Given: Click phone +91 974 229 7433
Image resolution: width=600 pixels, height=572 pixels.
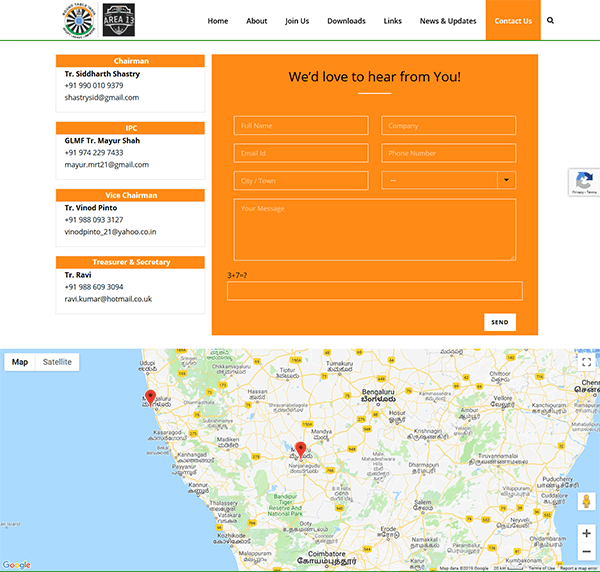Looking at the screenshot, I should 94,153.
